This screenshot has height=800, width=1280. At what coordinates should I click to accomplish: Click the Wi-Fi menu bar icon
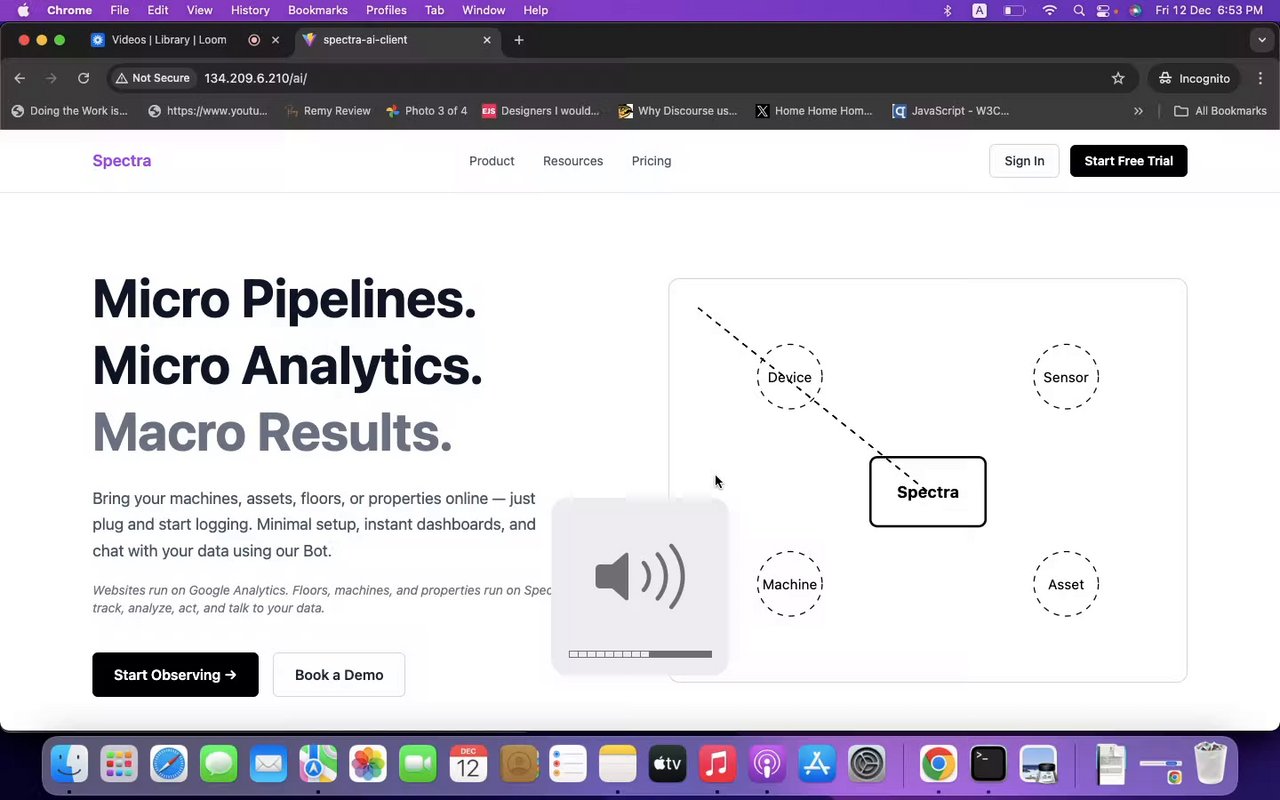pos(1049,10)
